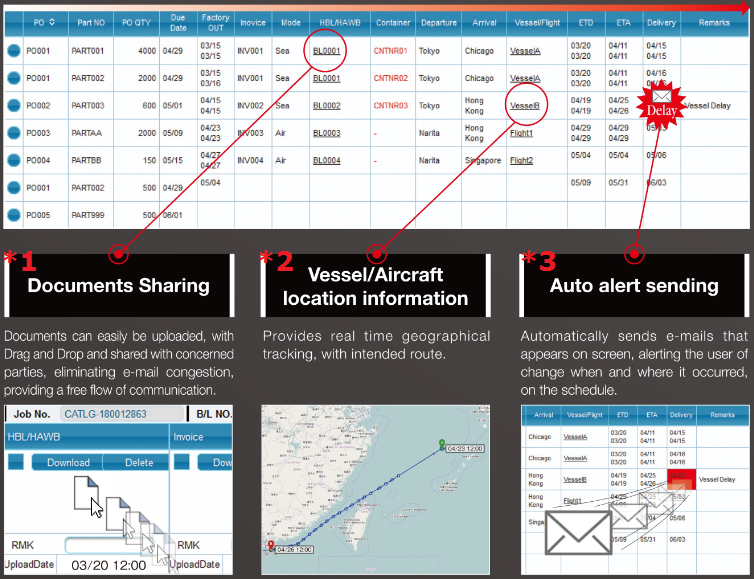Viewport: 754px width, 579px height.
Task: Click the red destination marker on the map
Action: point(270,546)
